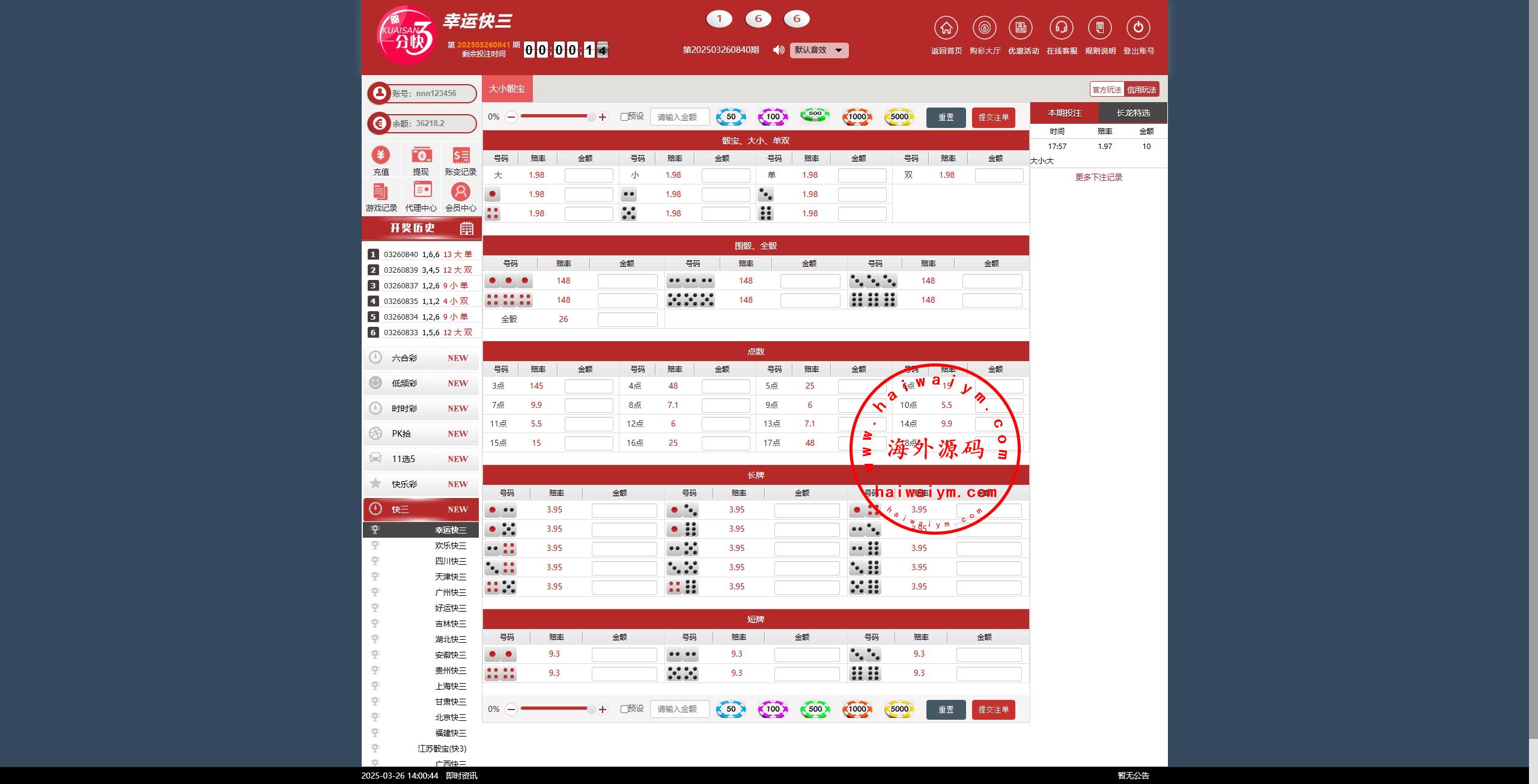Switch to the 长龙特选 tab
Screen dimensions: 1538x784
(1132, 113)
